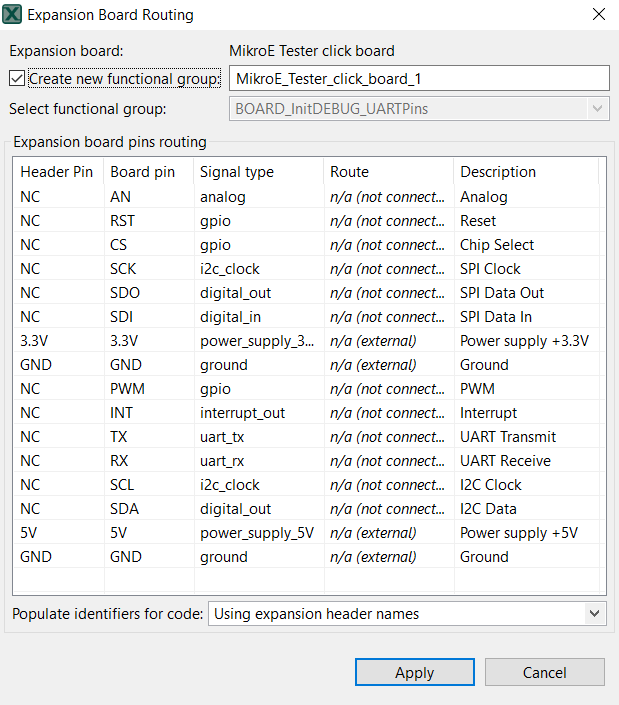619x705 pixels.
Task: Click the application icon in the title bar
Action: click(13, 15)
